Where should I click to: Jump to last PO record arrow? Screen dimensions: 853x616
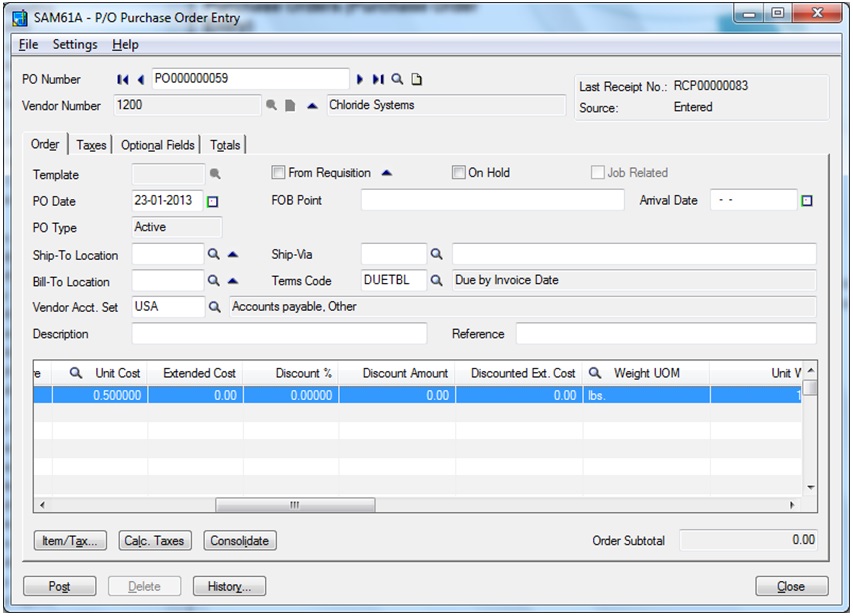378,79
